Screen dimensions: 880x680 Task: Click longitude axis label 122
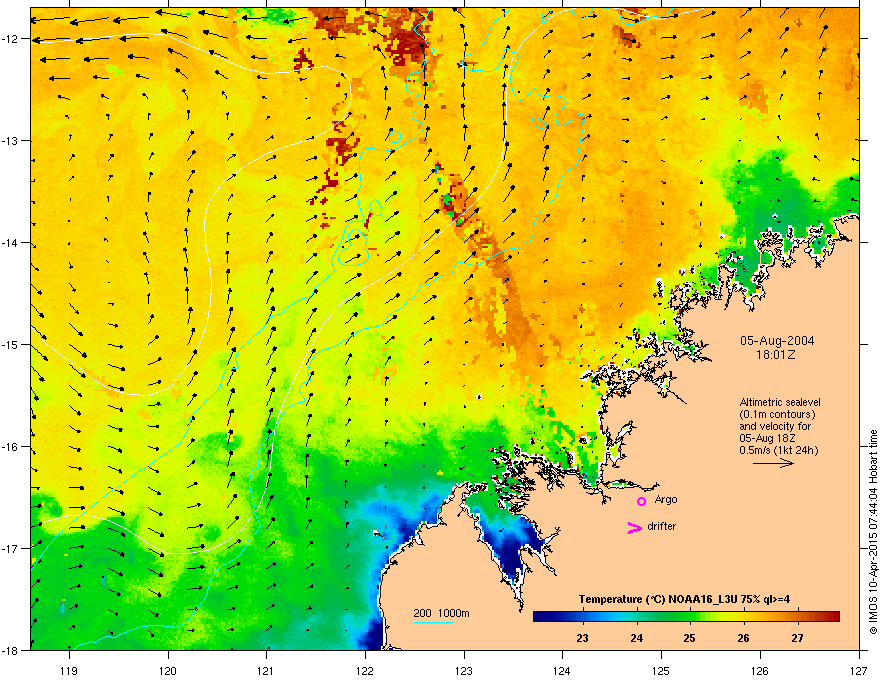[365, 670]
